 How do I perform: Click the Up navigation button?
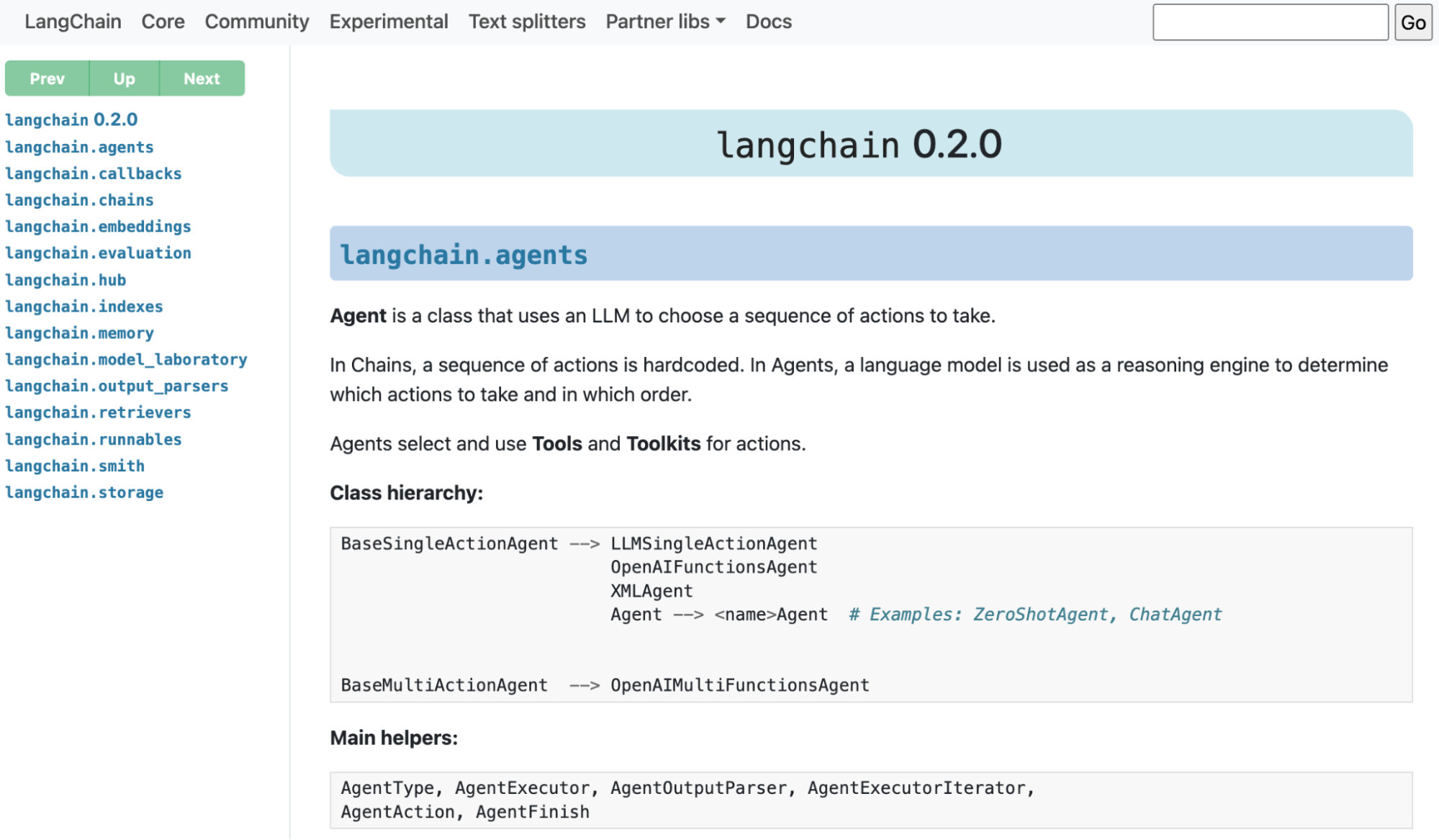(x=124, y=78)
